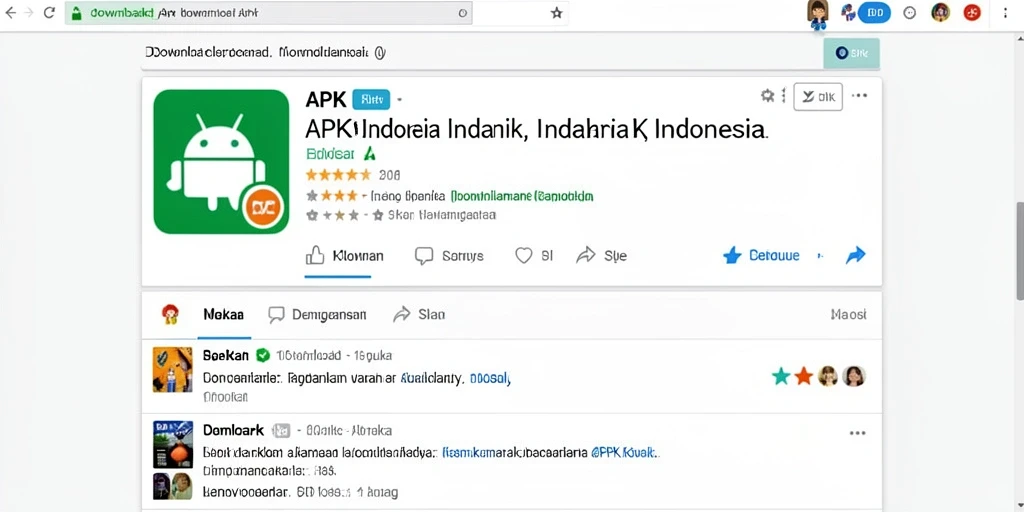Viewport: 1024px width, 512px height.
Task: Open the app card three-dot menu
Action: coord(860,96)
